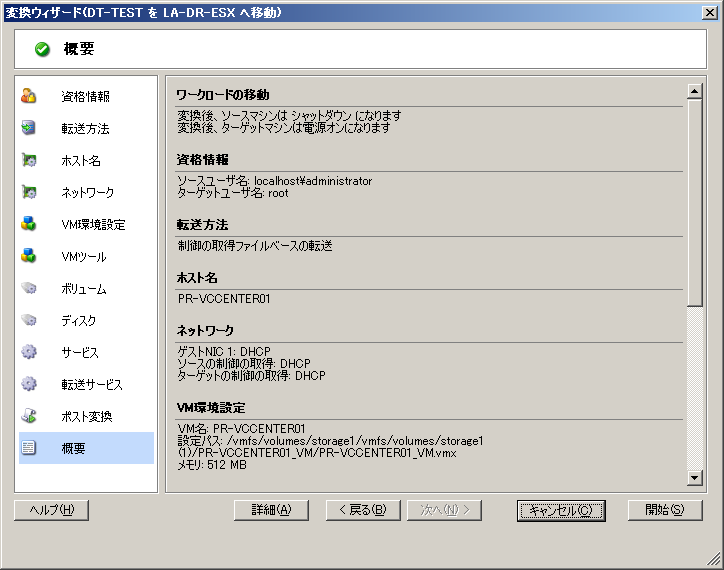Click the text ソースユーザ名: localhost¥administrator
The image size is (724, 570).
pyautogui.click(x=275, y=181)
